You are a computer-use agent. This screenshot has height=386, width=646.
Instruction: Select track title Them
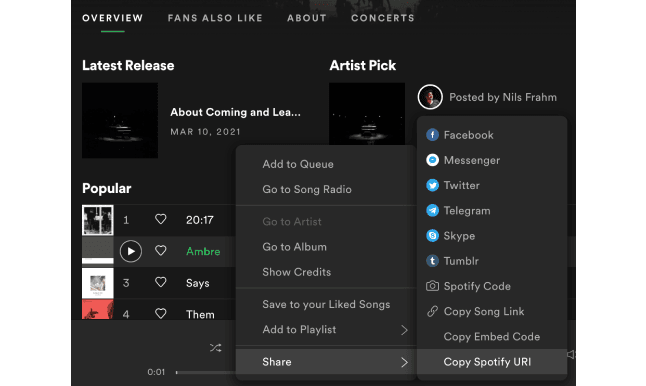click(200, 314)
